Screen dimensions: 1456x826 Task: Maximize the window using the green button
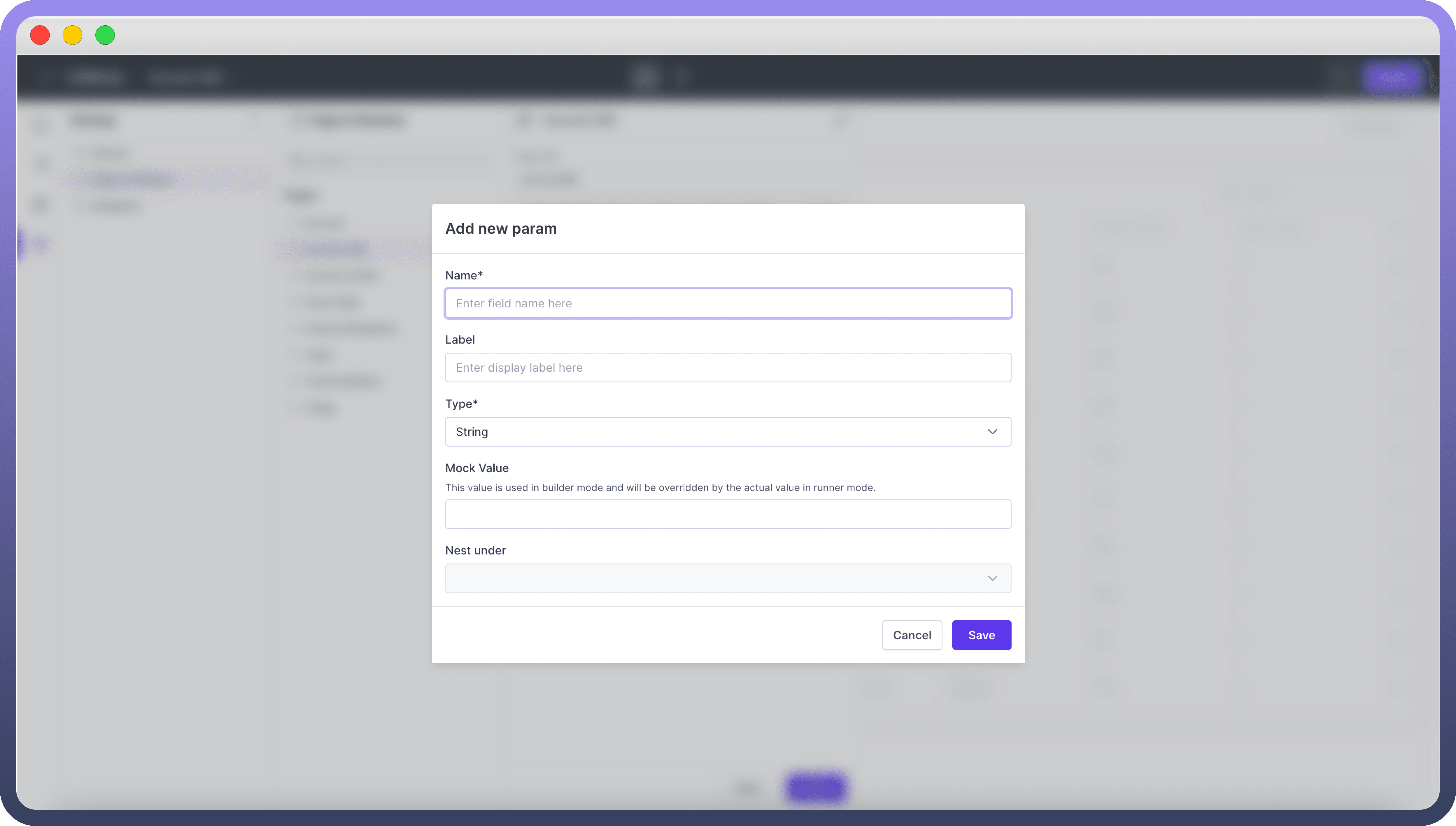[x=105, y=35]
